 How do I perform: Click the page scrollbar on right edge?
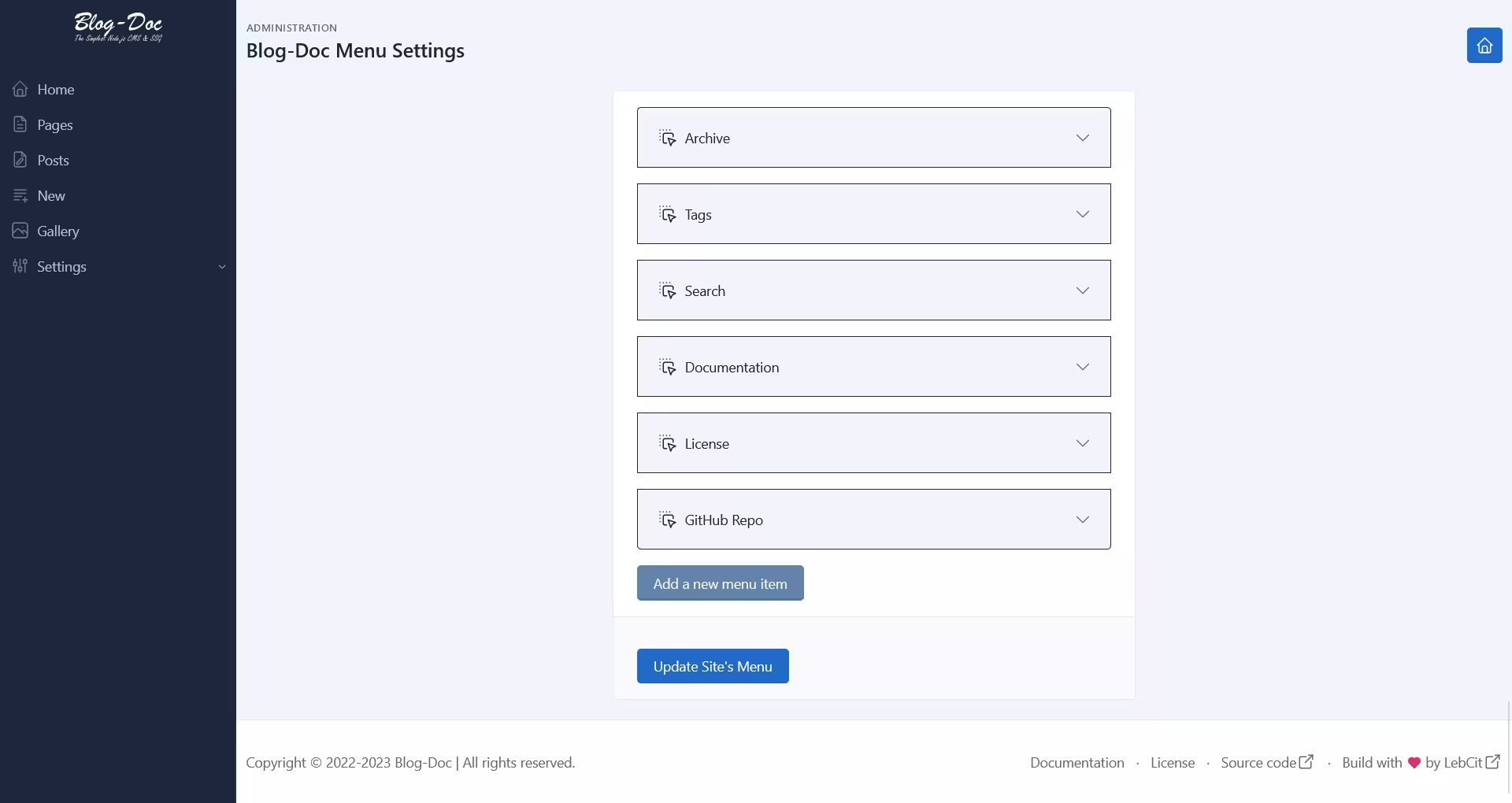[x=1508, y=748]
